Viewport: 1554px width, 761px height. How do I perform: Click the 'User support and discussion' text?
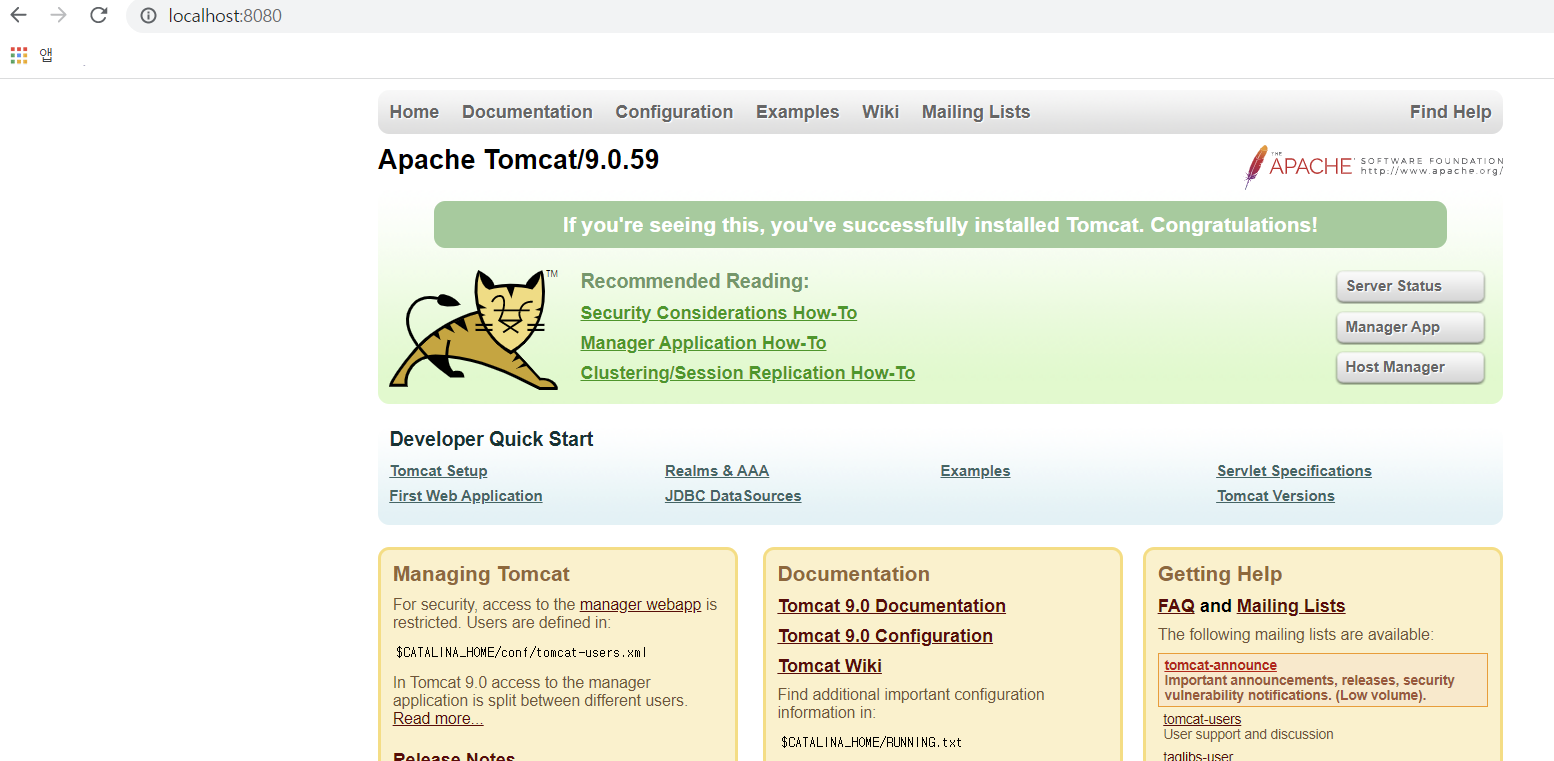(x=1248, y=734)
